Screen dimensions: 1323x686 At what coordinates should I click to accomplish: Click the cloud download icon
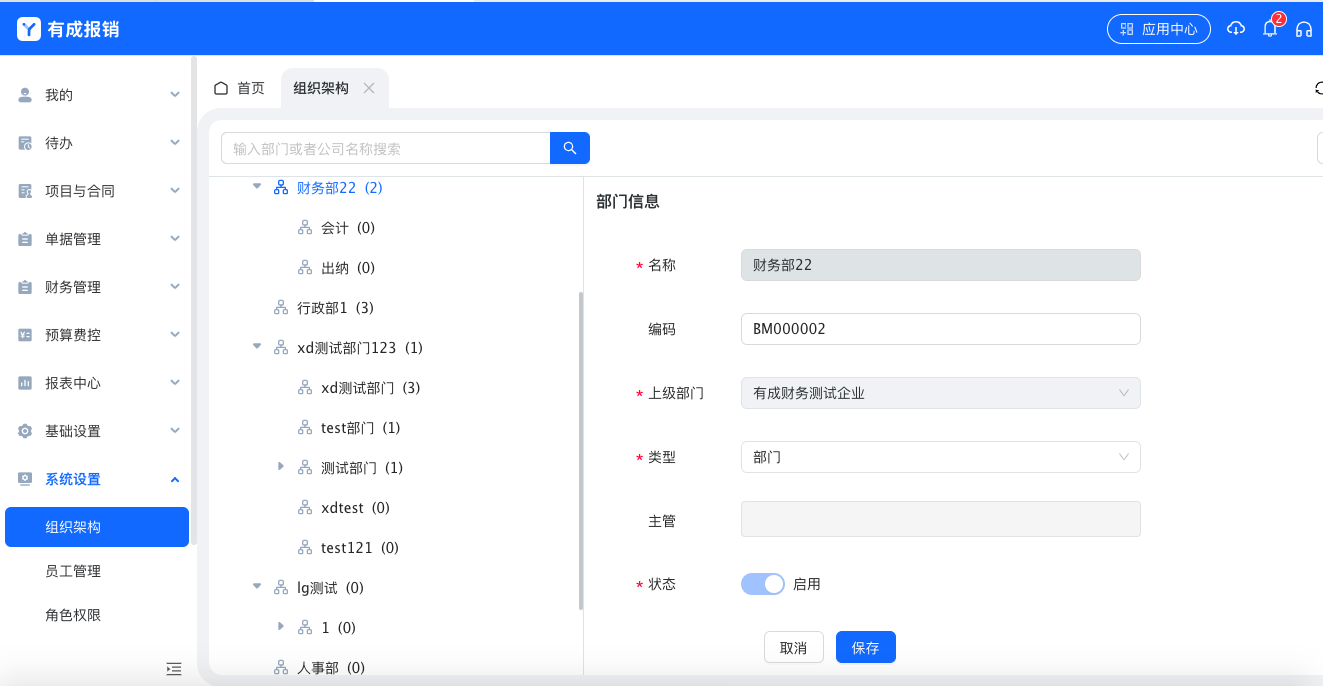coord(1236,29)
